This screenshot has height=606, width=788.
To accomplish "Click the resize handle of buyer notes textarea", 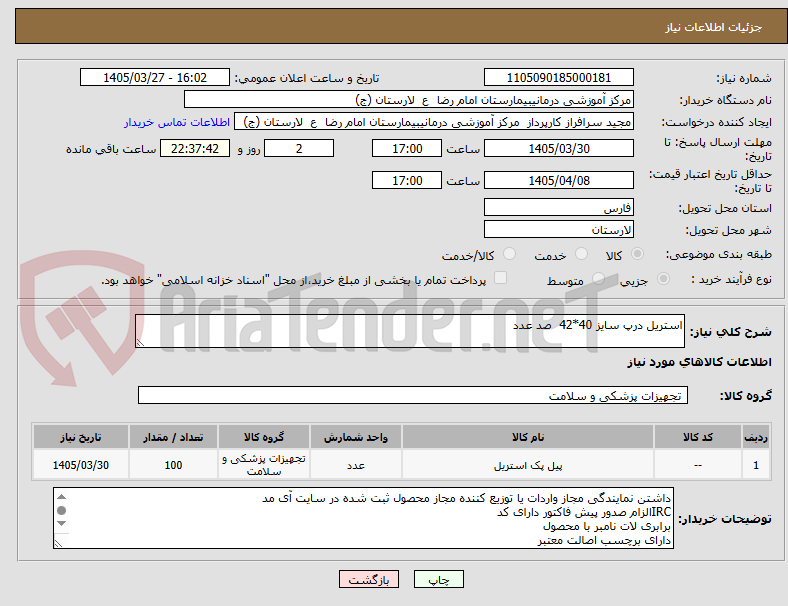I will click(58, 544).
